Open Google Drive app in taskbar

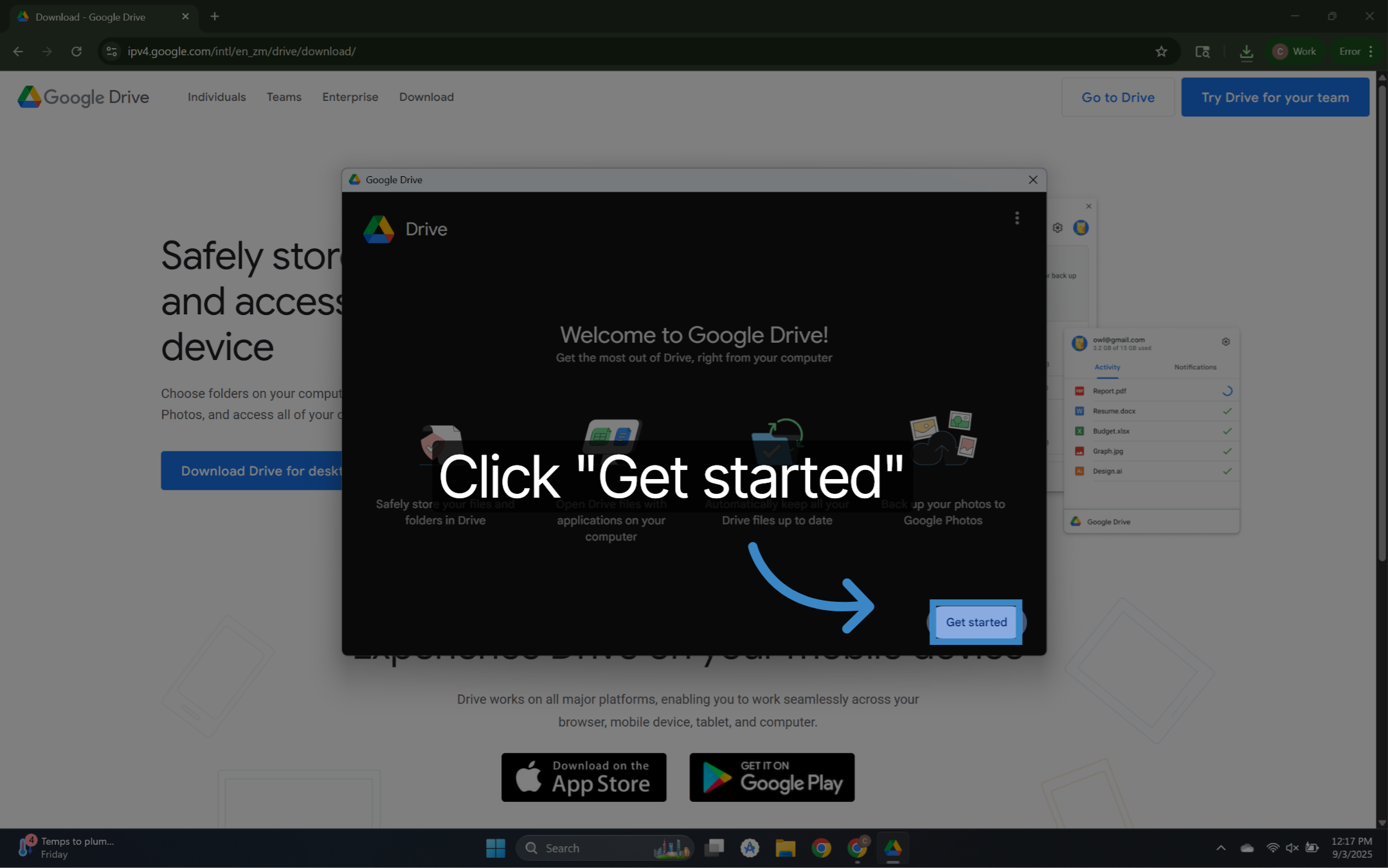coord(892,848)
